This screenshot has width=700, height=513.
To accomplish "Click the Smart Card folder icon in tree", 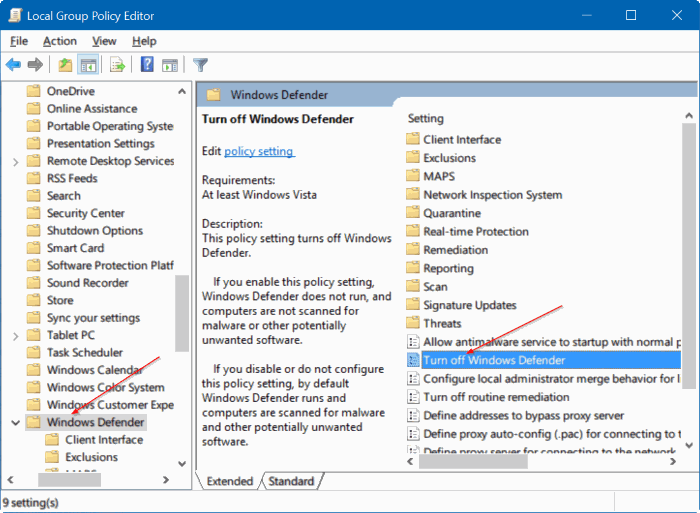I will click(33, 248).
